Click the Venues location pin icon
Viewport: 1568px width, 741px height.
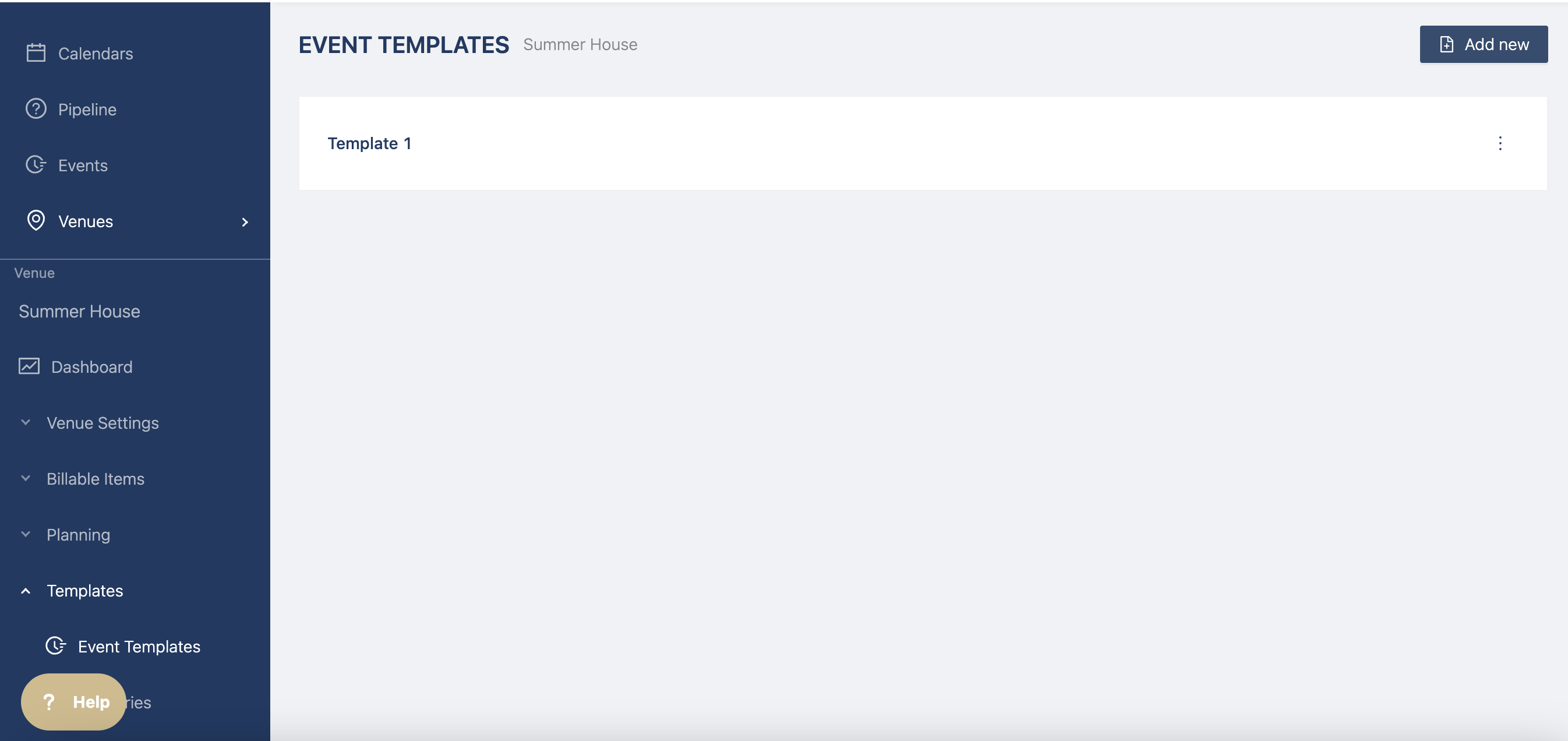click(x=36, y=220)
